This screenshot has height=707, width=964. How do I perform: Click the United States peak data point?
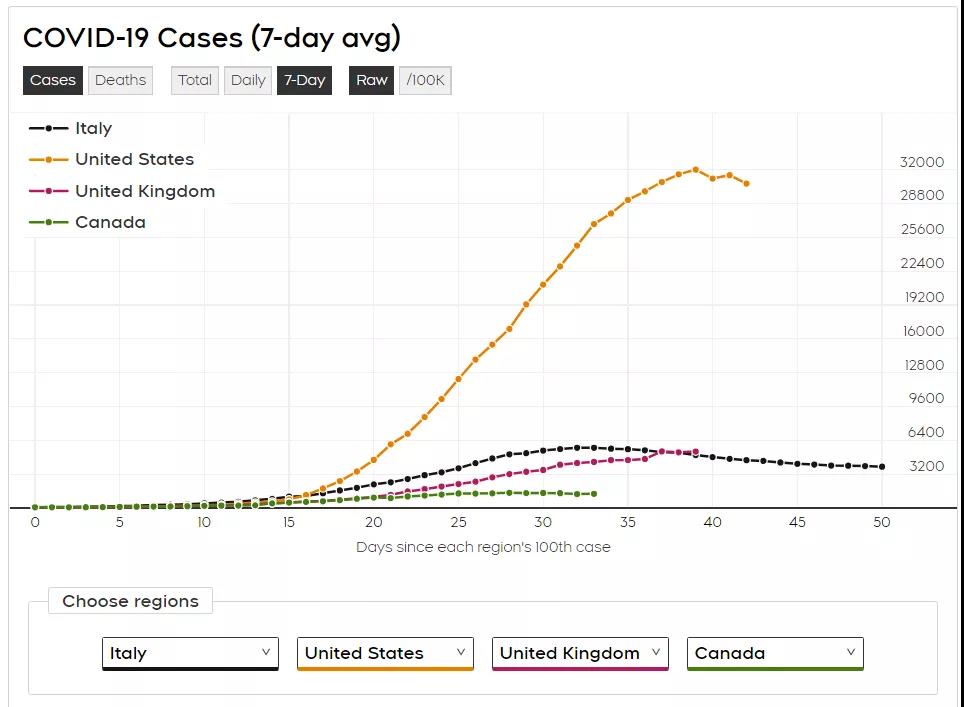pos(696,170)
